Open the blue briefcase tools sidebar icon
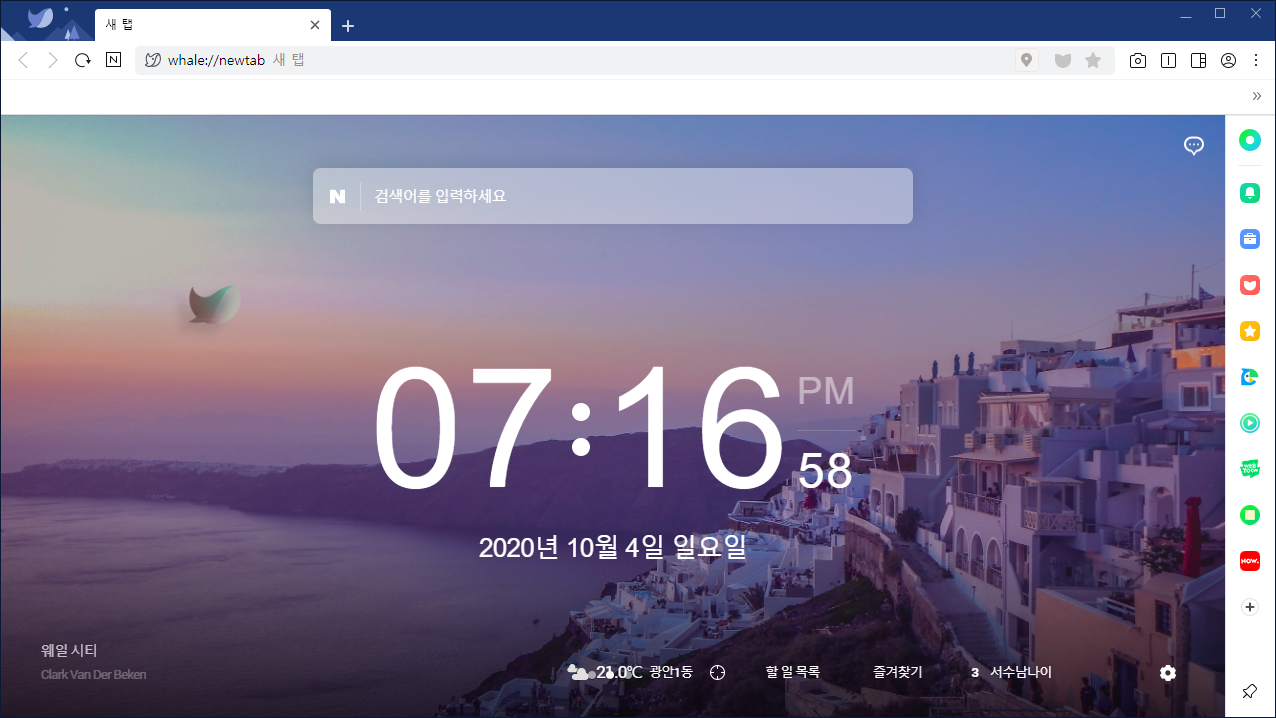The height and width of the screenshot is (718, 1276). point(1250,239)
